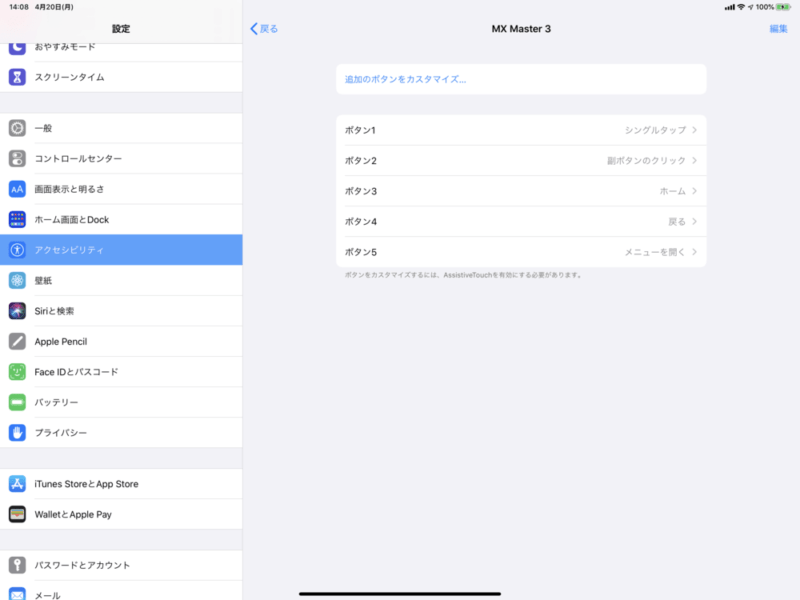
Task: Open パスワードとアカウント label
Action: (82, 565)
